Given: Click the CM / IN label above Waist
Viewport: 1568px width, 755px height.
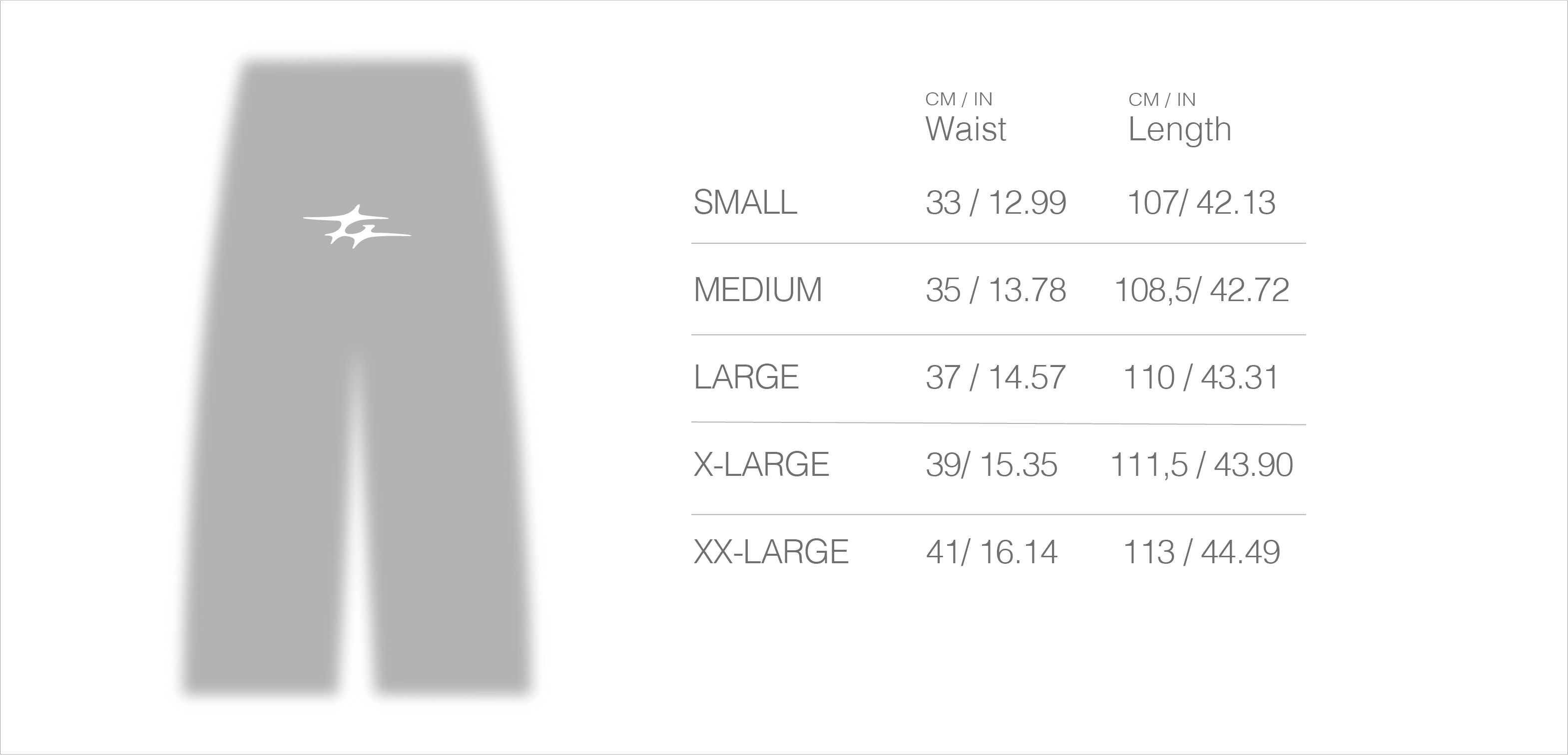Looking at the screenshot, I should tap(959, 99).
